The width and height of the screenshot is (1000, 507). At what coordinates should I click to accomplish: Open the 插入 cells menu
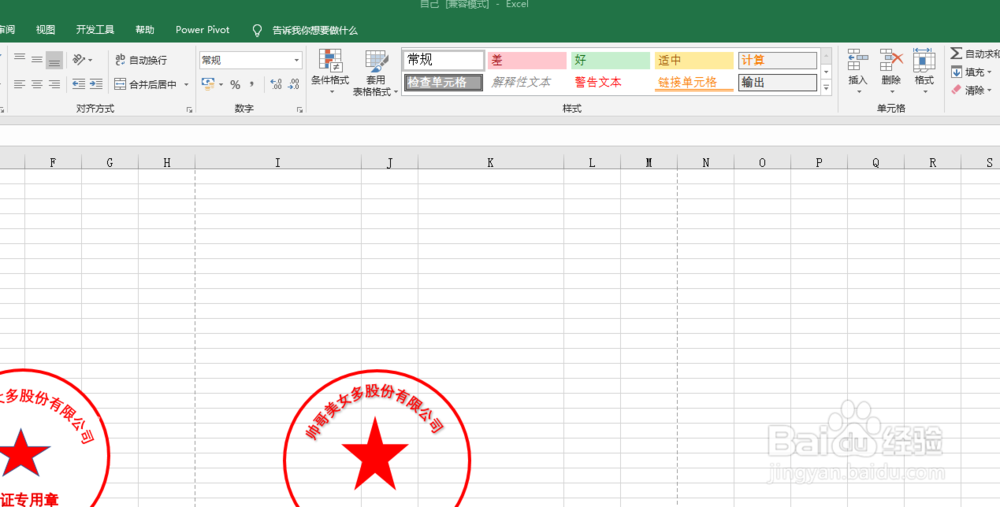[858, 72]
